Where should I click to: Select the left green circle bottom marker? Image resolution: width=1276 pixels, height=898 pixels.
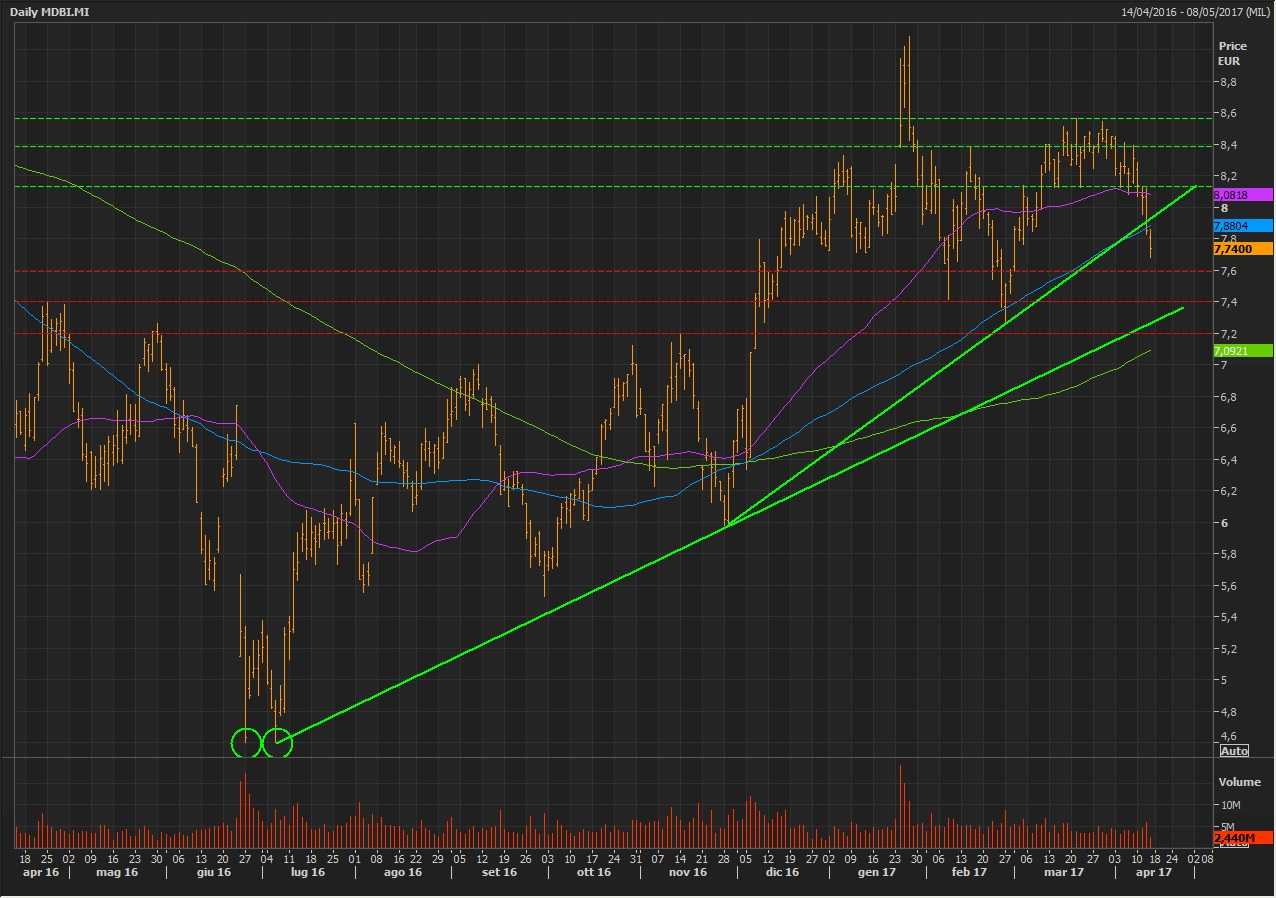click(246, 743)
